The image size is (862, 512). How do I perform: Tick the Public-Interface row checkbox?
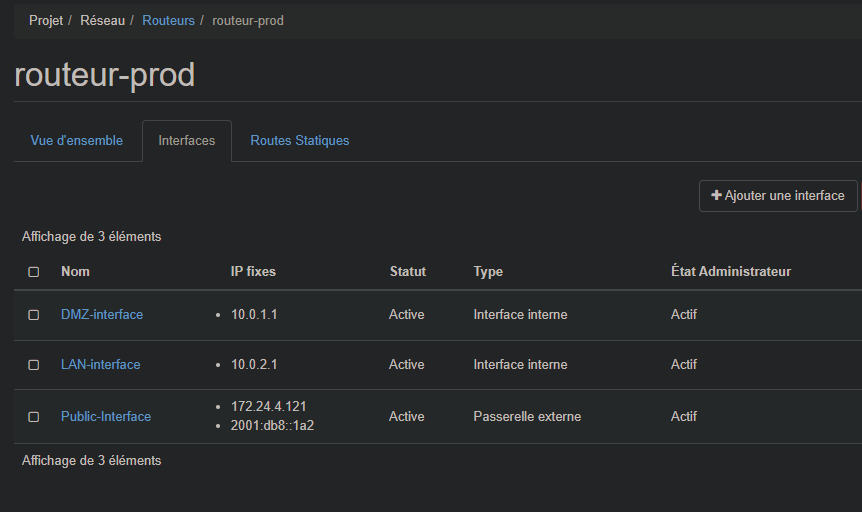click(x=34, y=417)
